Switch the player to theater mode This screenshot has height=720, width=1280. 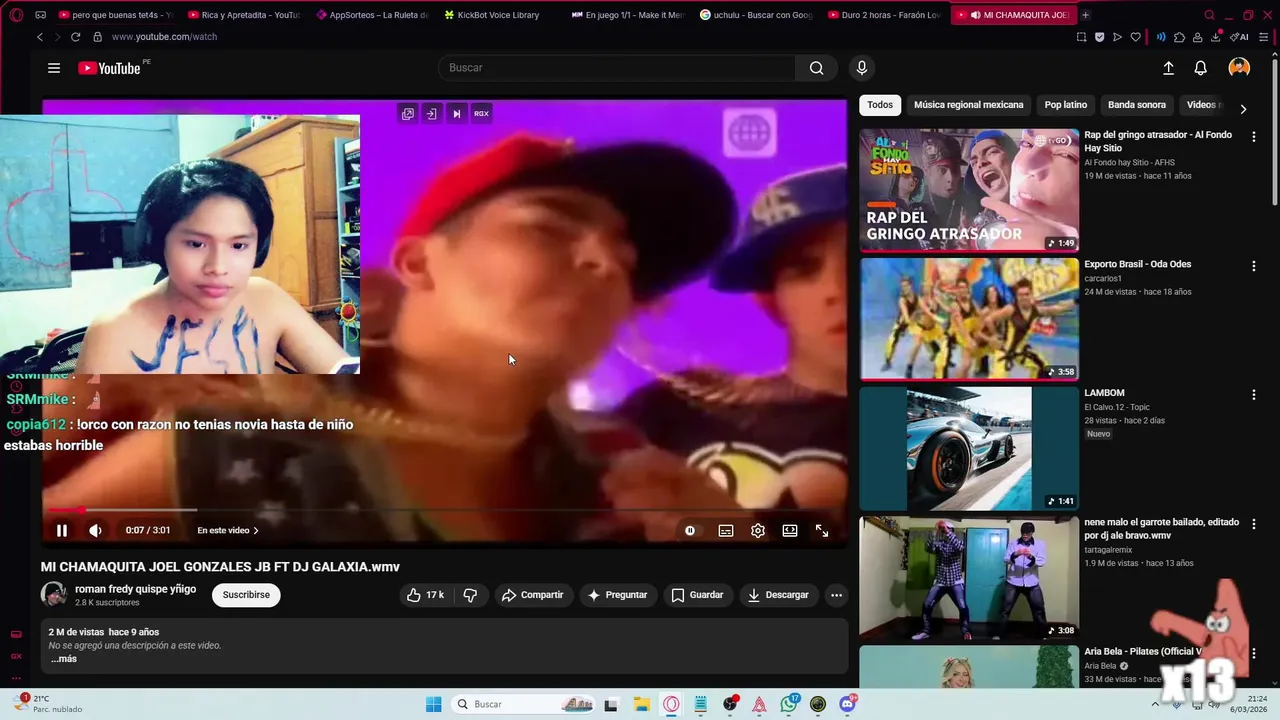790,531
